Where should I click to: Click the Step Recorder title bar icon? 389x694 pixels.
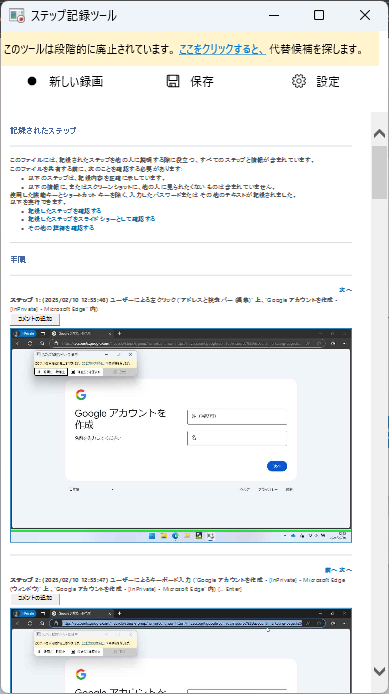pyautogui.click(x=17, y=15)
